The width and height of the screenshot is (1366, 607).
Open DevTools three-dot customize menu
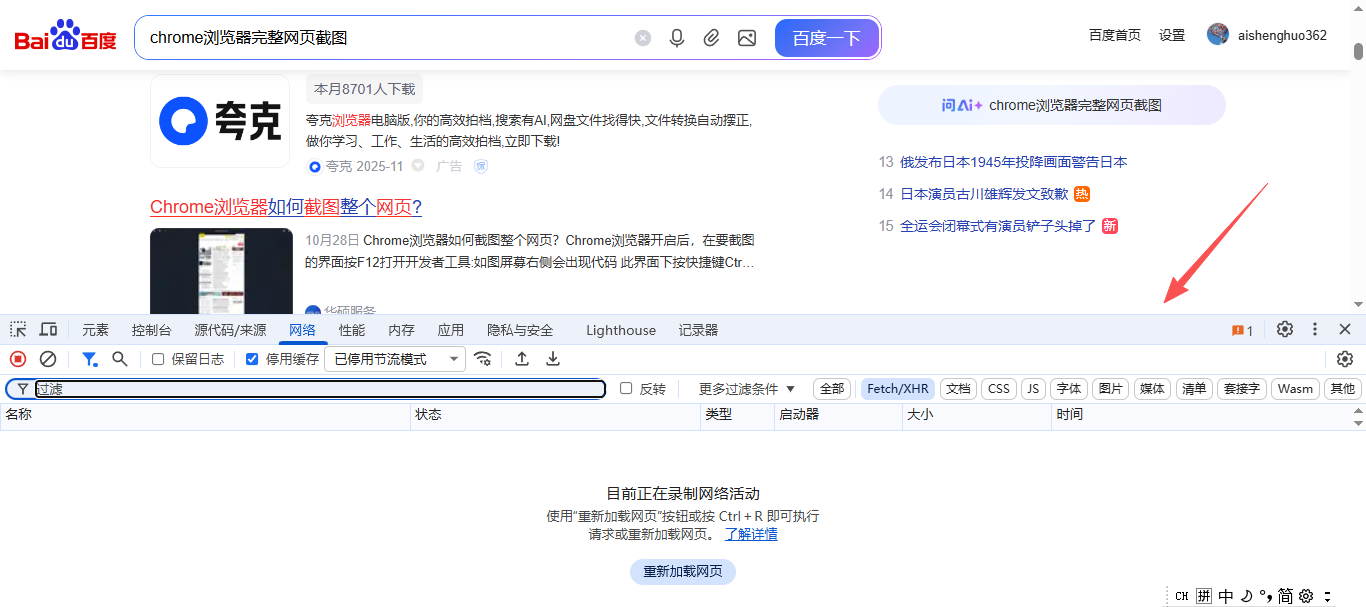(1315, 330)
